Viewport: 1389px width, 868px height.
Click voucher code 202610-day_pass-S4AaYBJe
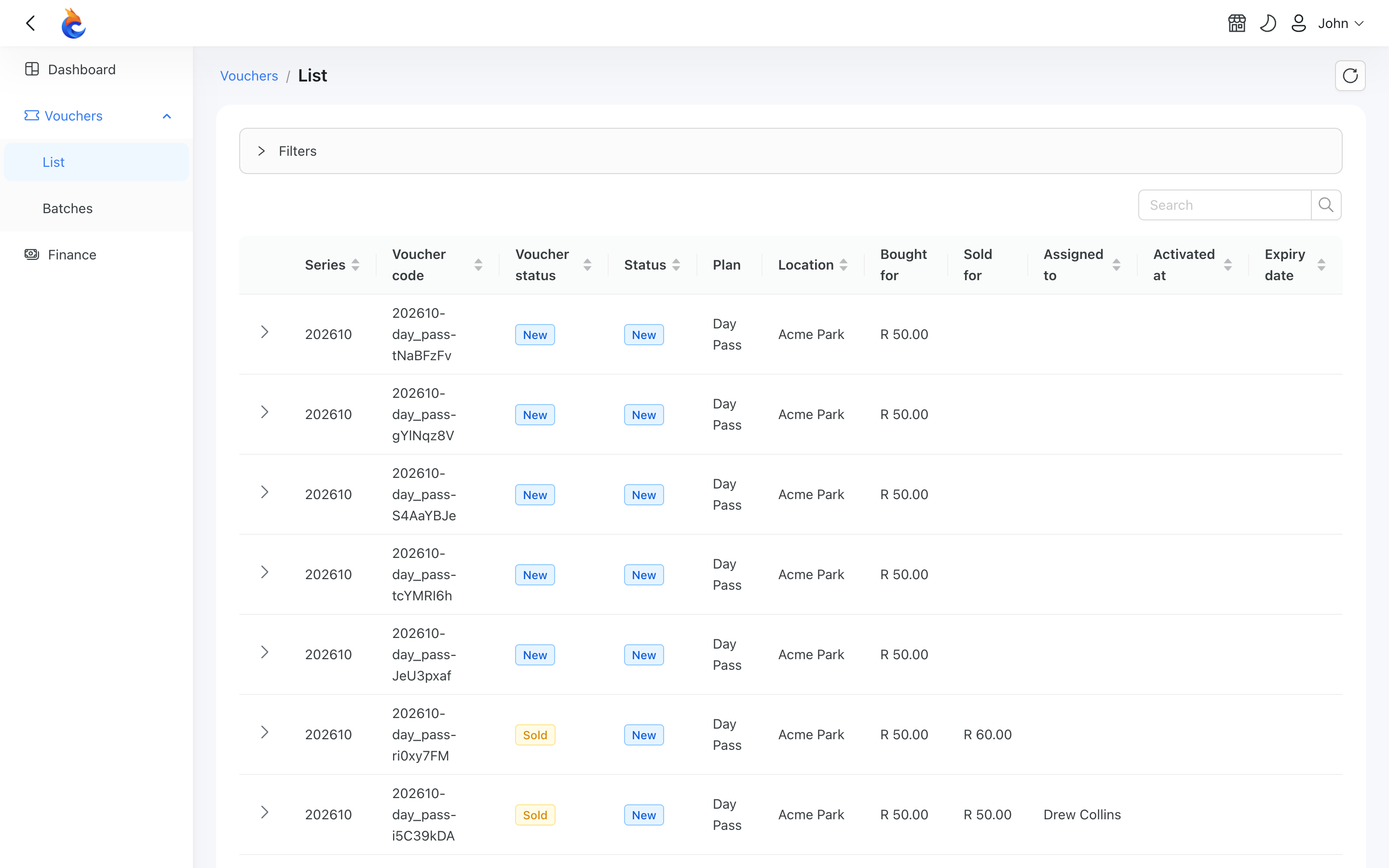tap(424, 494)
